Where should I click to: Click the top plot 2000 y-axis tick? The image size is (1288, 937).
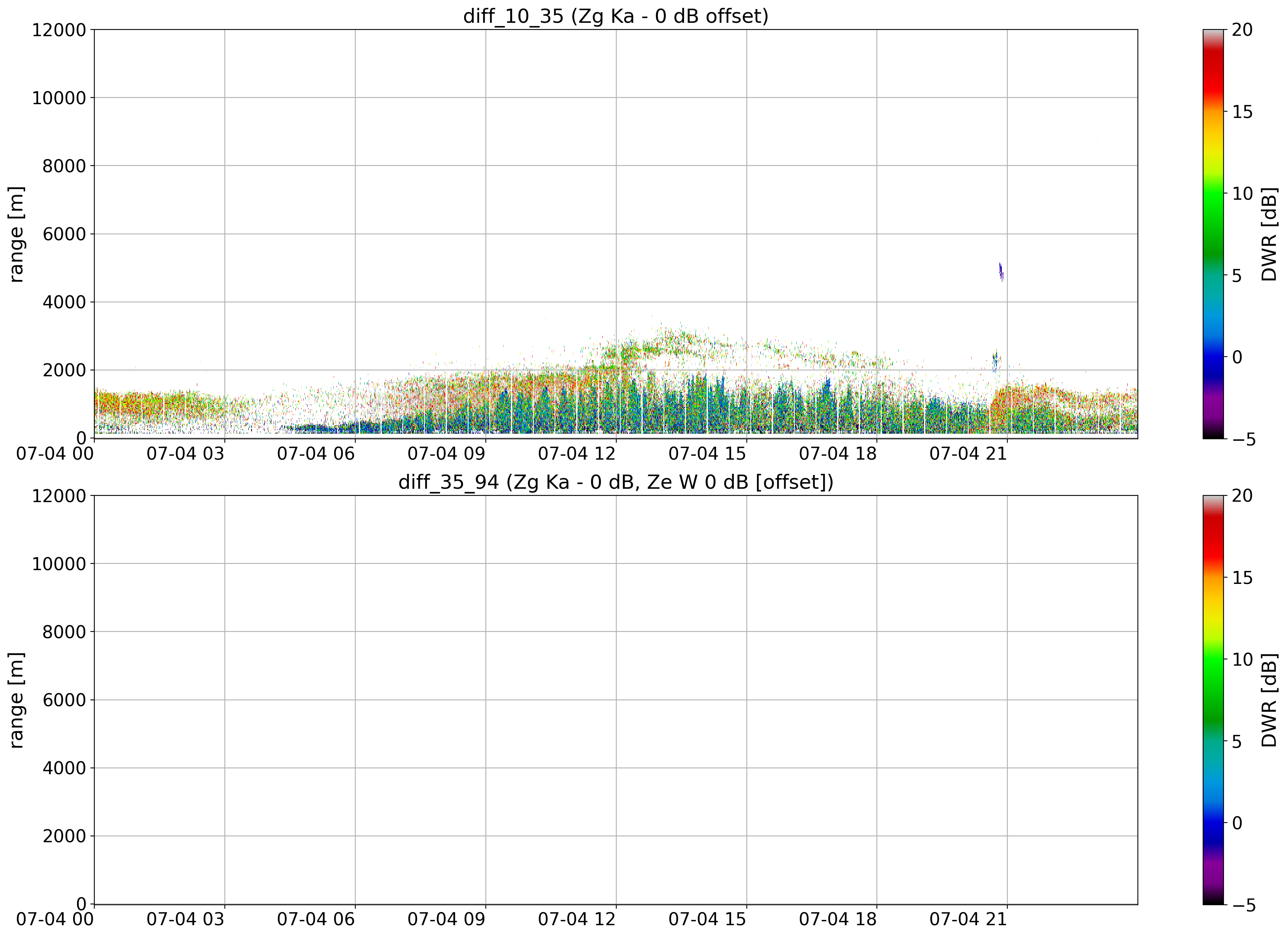coord(65,370)
